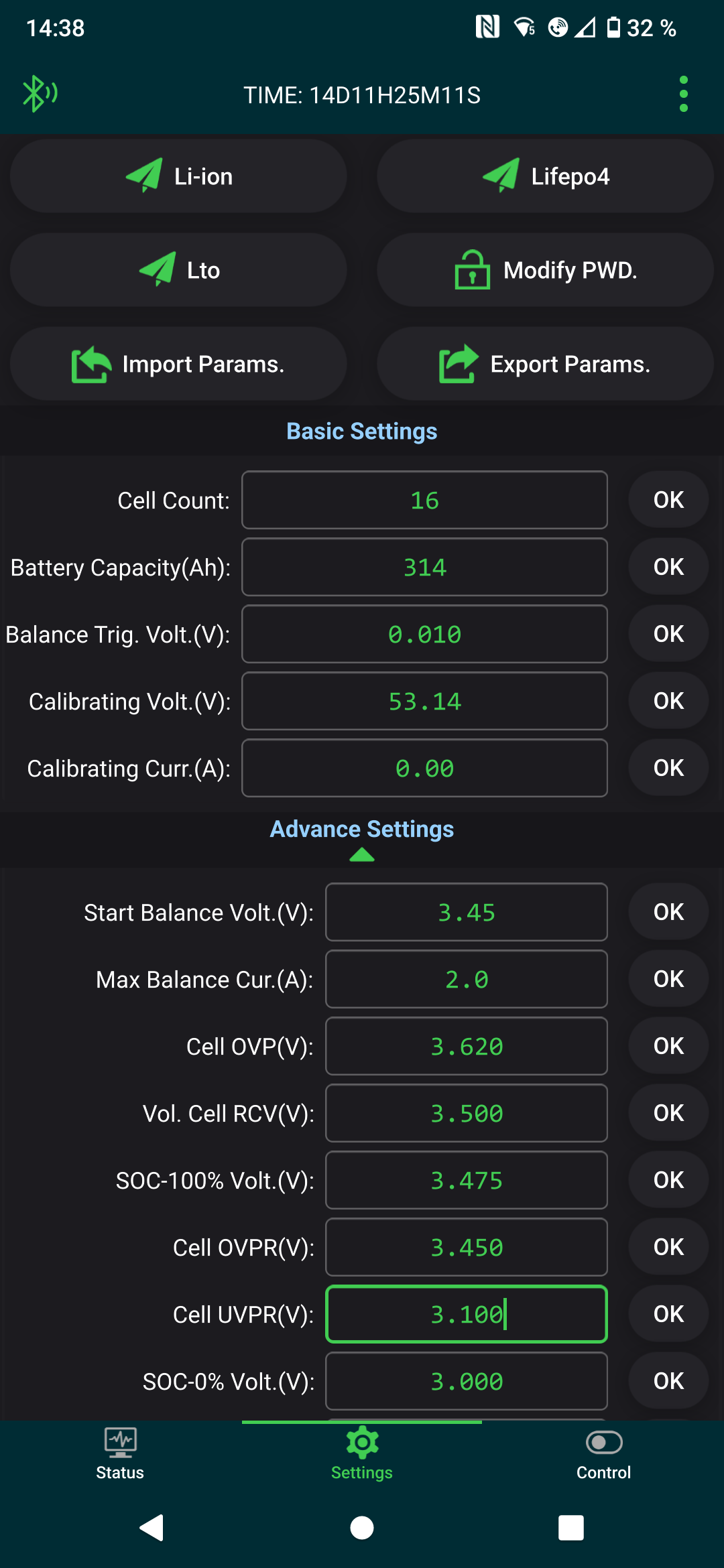The height and width of the screenshot is (1568, 724).
Task: Switch to the Status tab
Action: click(x=120, y=1454)
